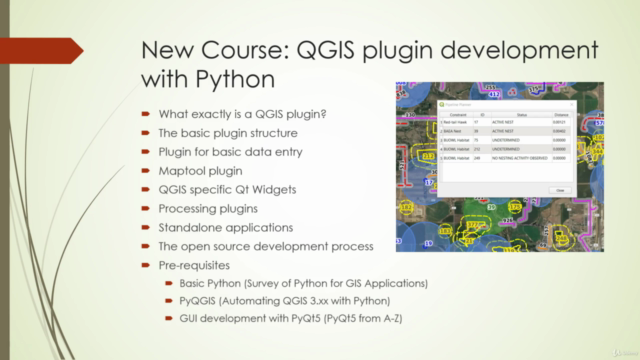Select the Red-tail Hawk constraint cell
The width and height of the screenshot is (640, 360).
click(x=458, y=122)
